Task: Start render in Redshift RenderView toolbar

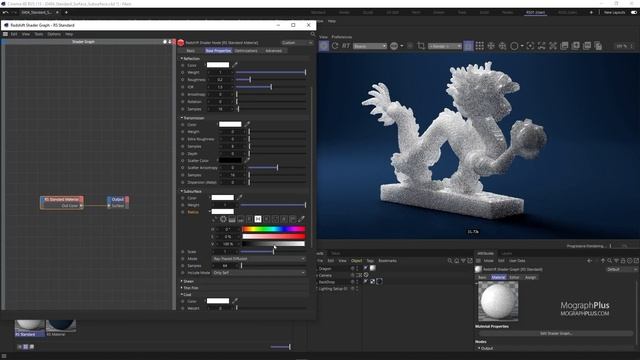Action: tap(323, 46)
